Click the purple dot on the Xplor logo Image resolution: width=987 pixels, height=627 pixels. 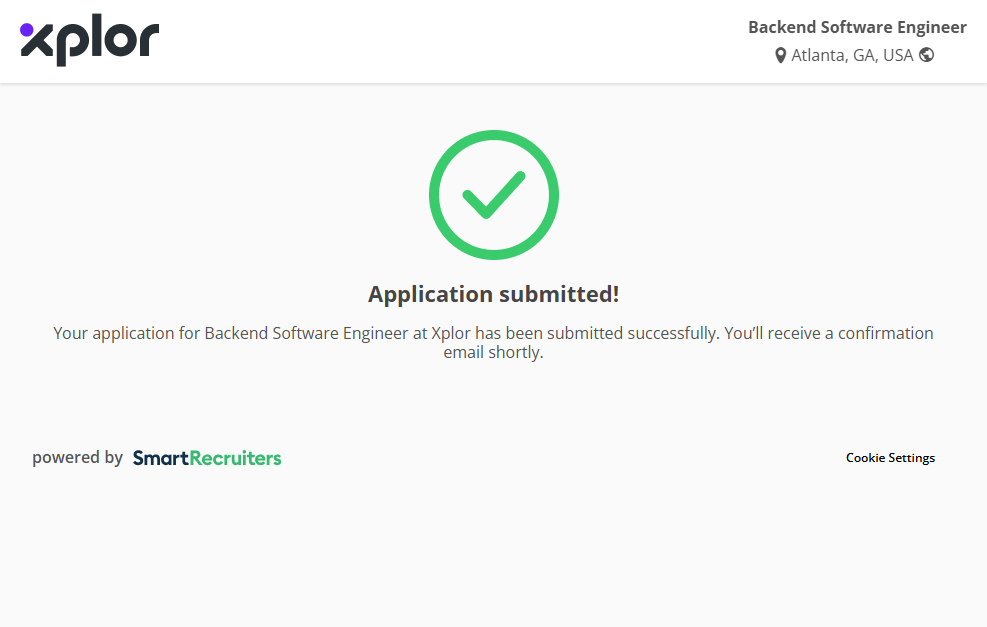(27, 30)
